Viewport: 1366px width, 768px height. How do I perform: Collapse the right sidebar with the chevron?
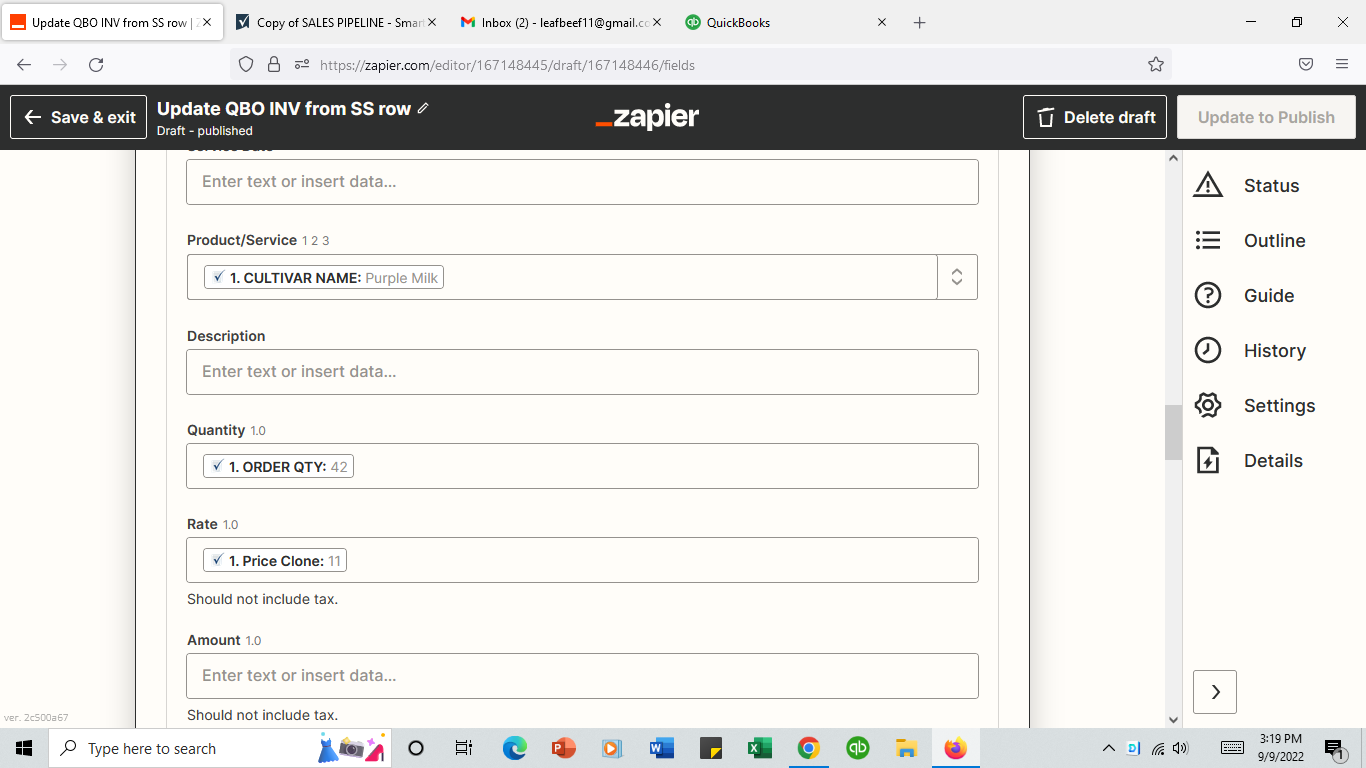tap(1215, 691)
